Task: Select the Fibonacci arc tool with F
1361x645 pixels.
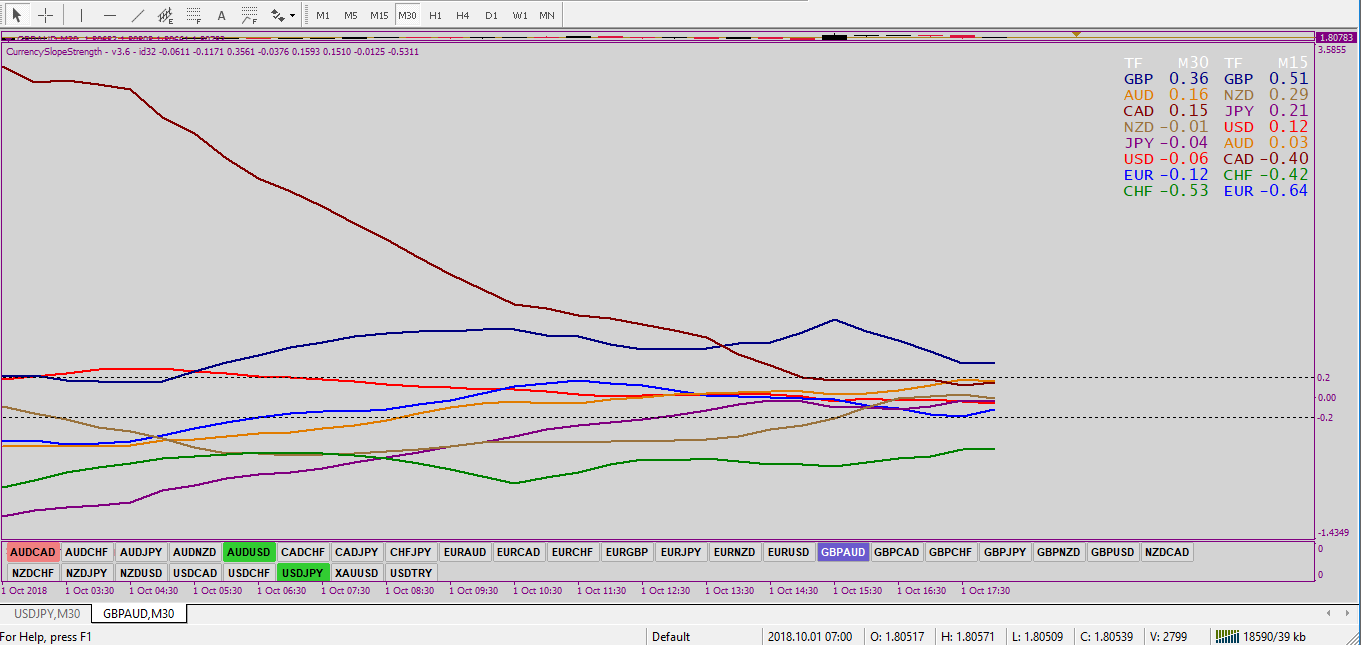Action: coord(250,15)
